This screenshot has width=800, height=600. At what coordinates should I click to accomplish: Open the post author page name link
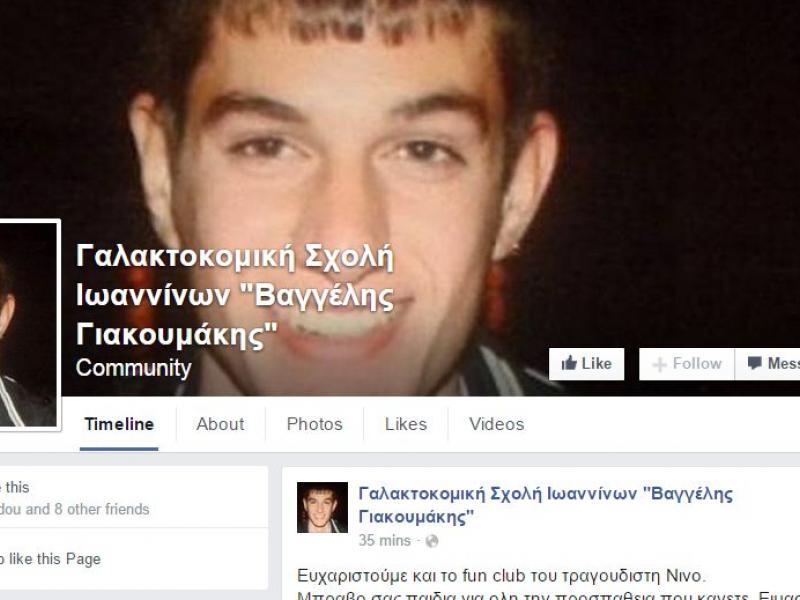545,505
